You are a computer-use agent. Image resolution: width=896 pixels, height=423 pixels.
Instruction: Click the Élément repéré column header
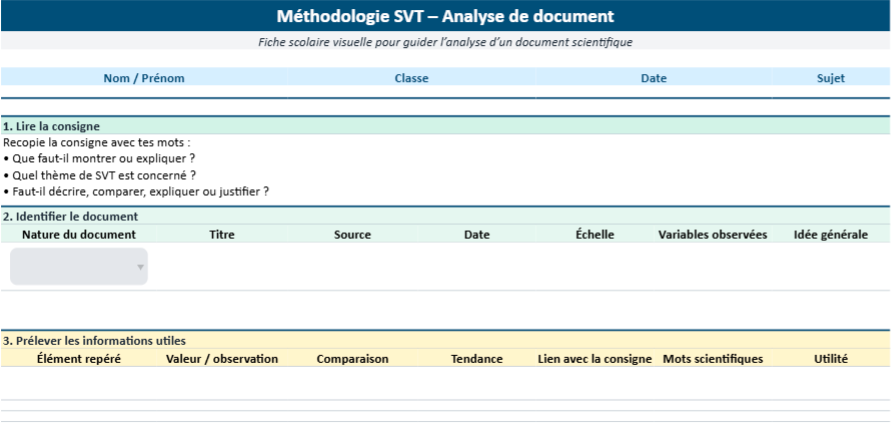pos(79,359)
